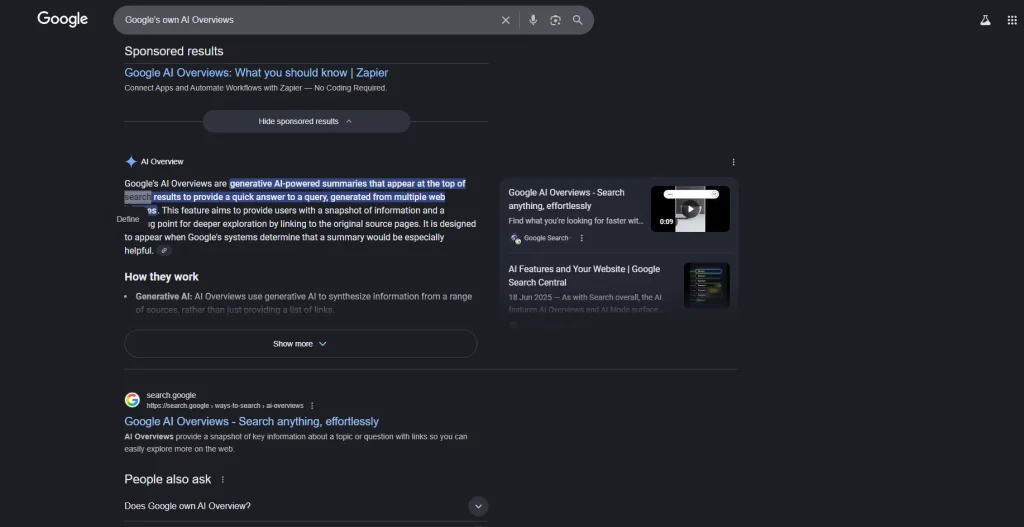Open Google Lens image search icon

[555, 20]
